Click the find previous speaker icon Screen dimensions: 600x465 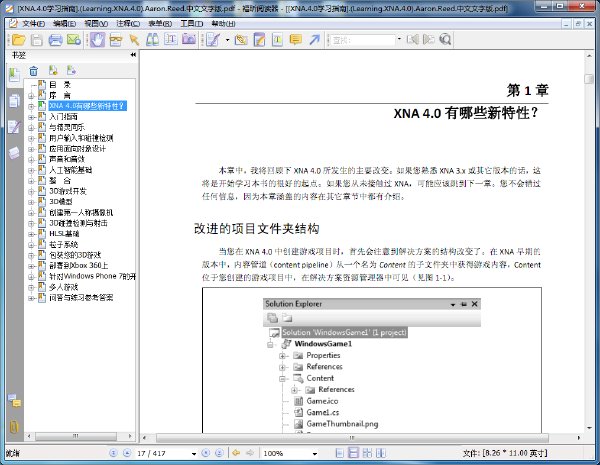tap(412, 39)
